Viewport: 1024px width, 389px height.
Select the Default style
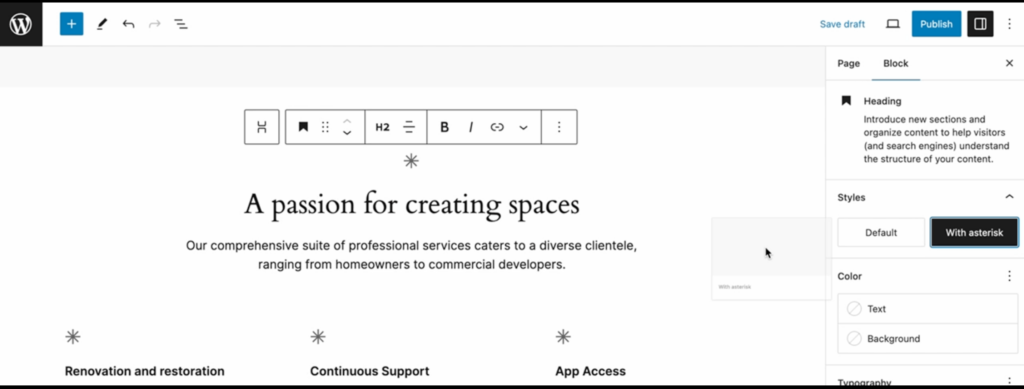point(881,232)
